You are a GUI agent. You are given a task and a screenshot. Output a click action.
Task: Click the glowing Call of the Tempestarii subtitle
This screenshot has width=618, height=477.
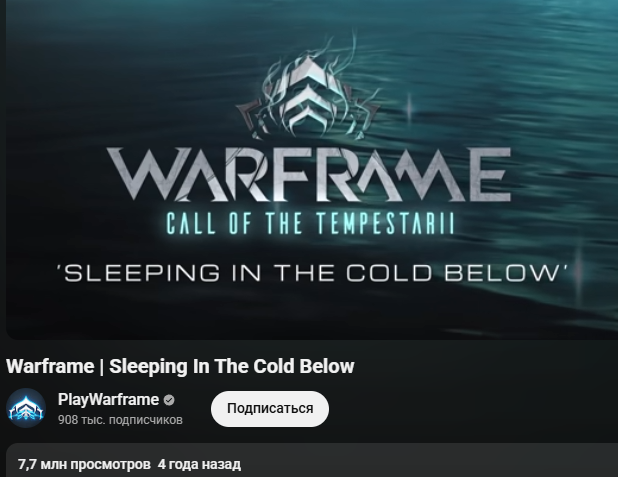[x=310, y=224]
